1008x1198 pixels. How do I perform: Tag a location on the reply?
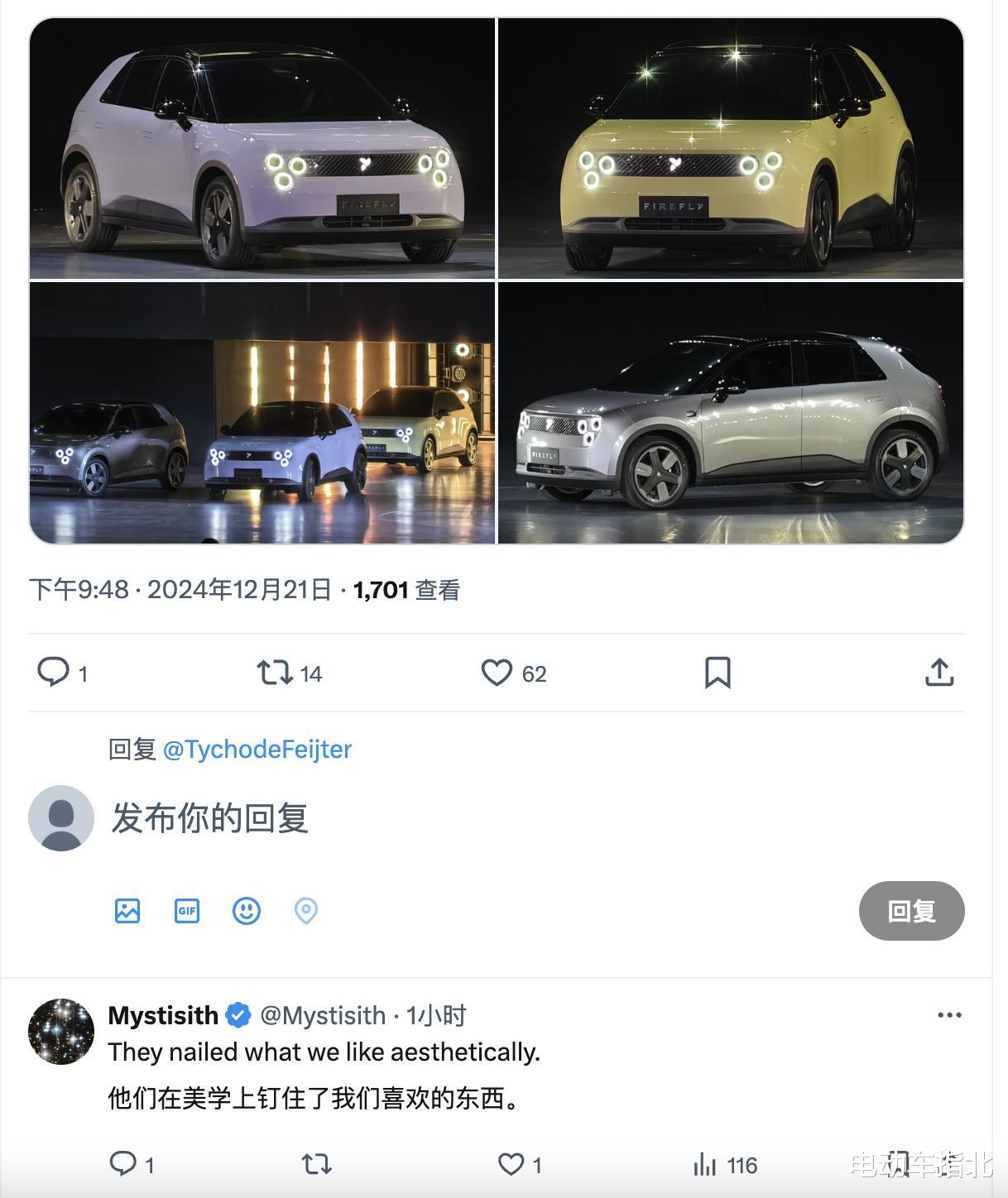pyautogui.click(x=306, y=911)
